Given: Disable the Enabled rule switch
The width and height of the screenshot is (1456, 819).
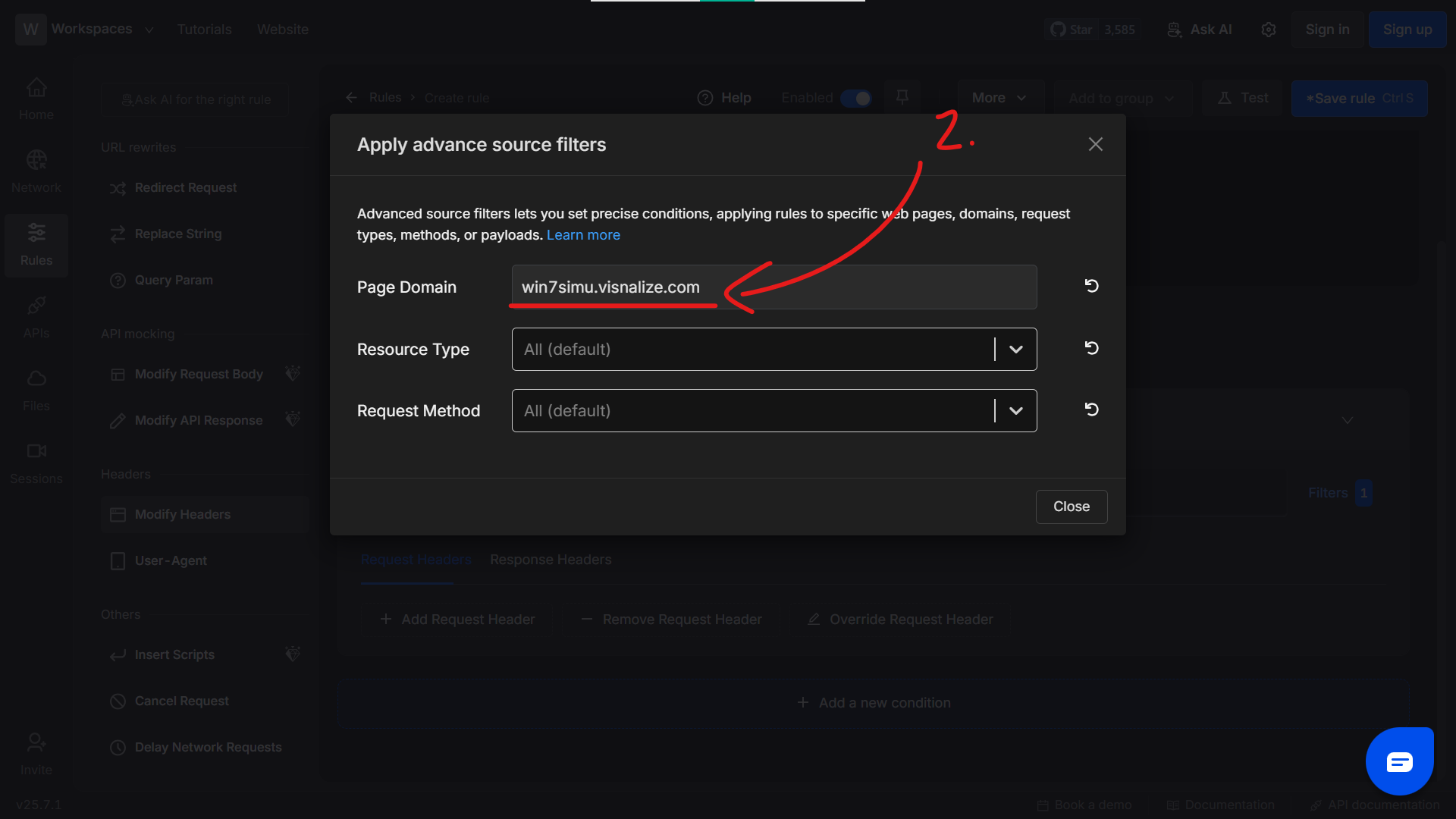Looking at the screenshot, I should tap(856, 98).
